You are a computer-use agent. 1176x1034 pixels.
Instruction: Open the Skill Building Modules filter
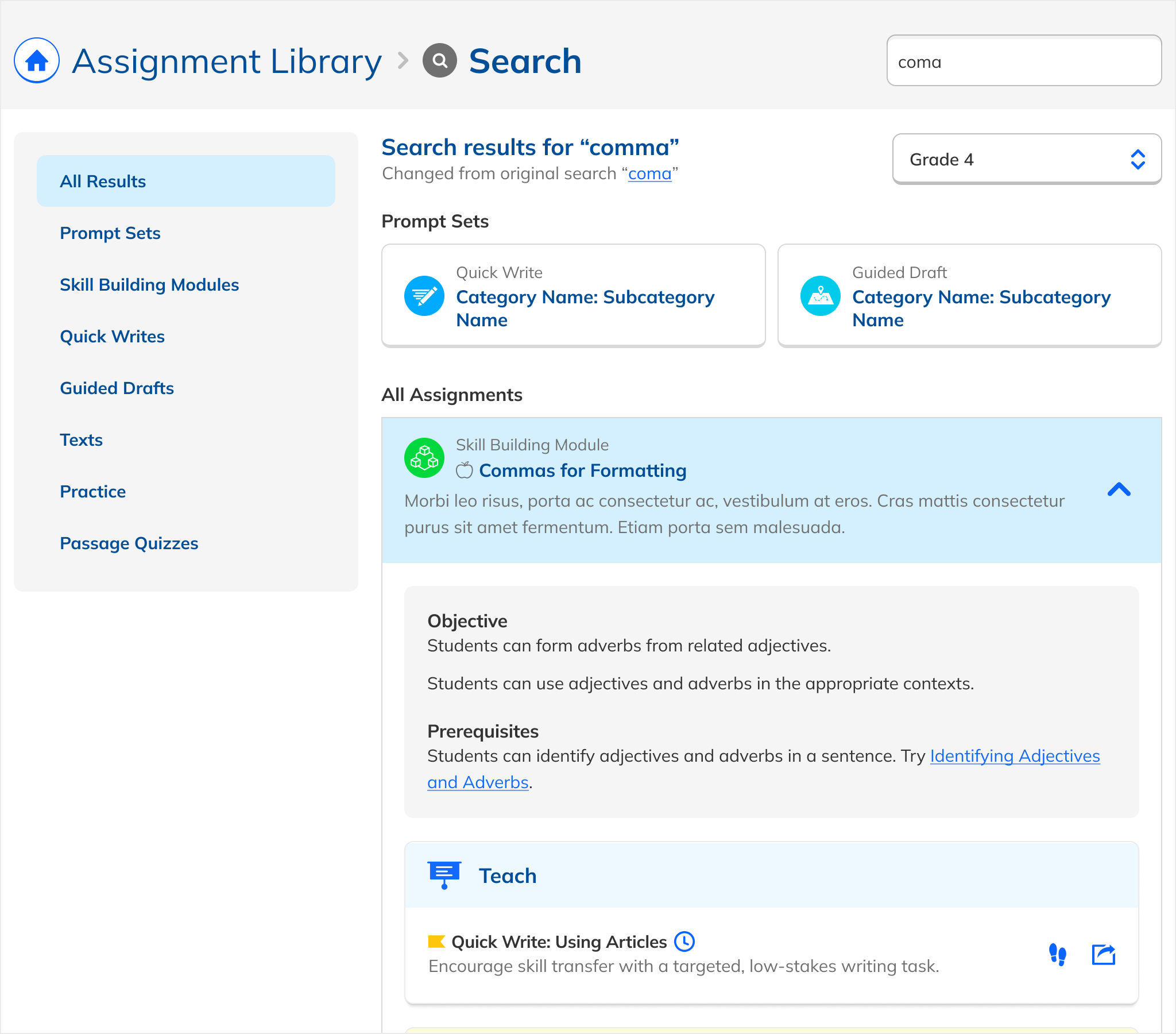pos(149,285)
